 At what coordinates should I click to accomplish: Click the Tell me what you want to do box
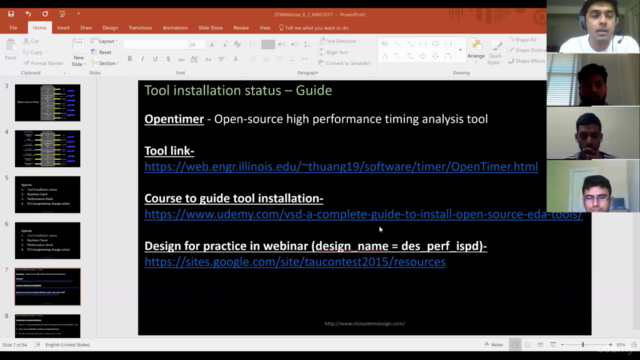(x=313, y=28)
